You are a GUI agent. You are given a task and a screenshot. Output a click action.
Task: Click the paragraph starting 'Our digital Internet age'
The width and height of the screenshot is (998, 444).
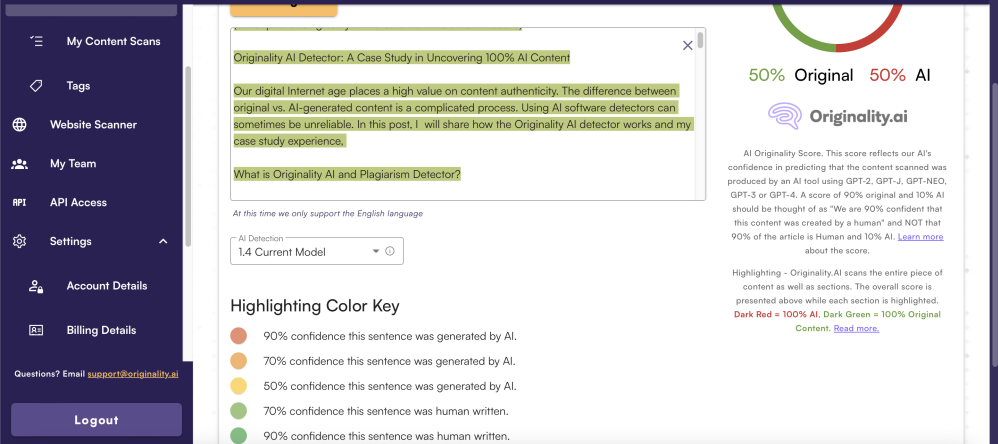pos(463,116)
